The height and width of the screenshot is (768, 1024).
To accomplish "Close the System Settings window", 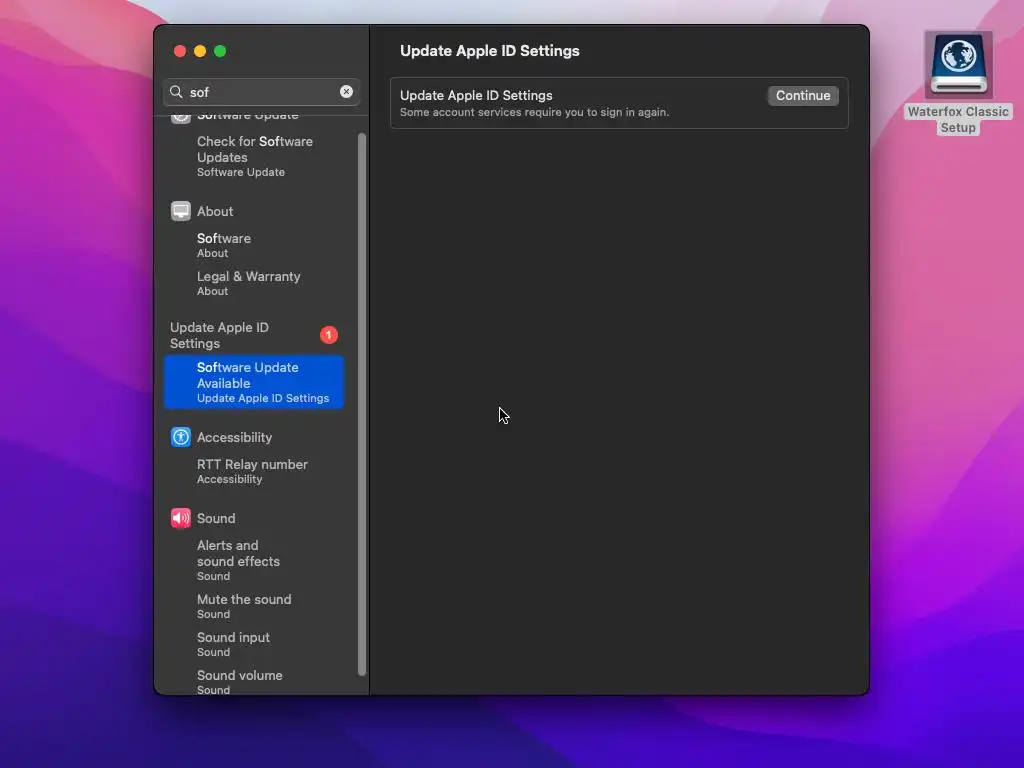I will (x=180, y=51).
